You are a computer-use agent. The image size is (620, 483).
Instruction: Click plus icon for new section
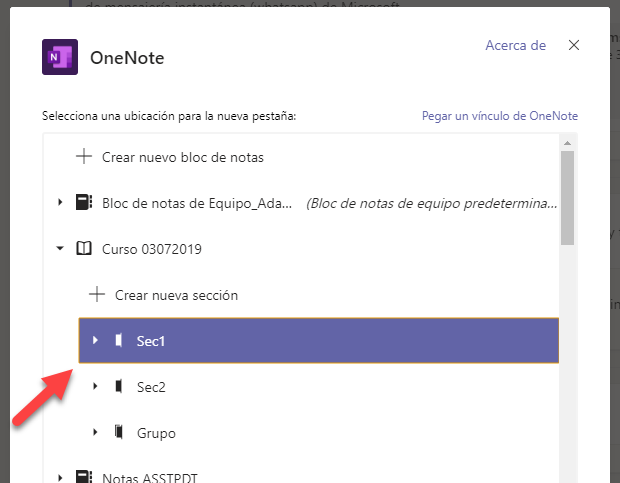pyautogui.click(x=97, y=294)
